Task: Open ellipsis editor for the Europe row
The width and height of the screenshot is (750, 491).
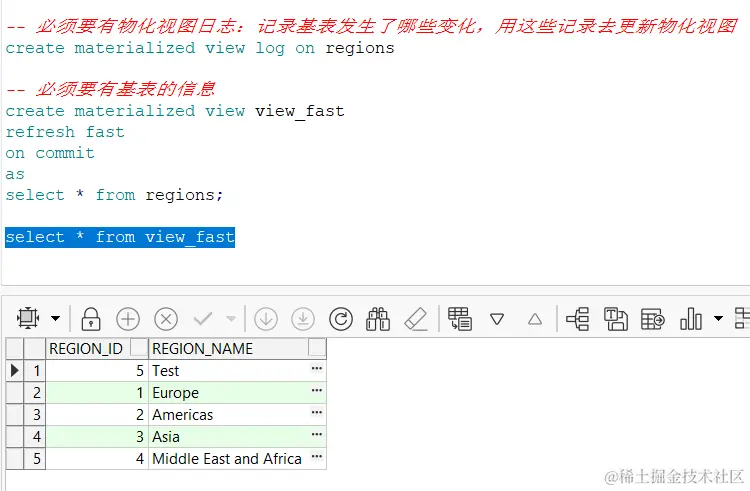Action: coord(317,390)
